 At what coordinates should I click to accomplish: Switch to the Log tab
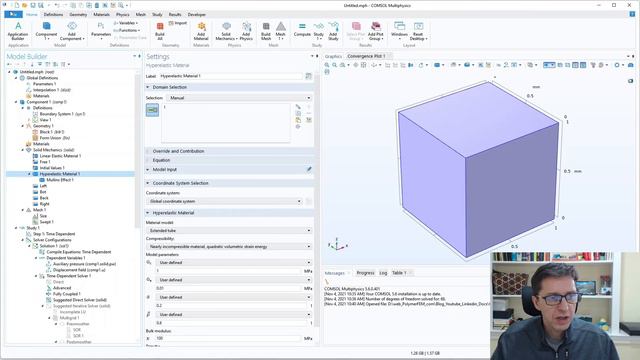(383, 273)
